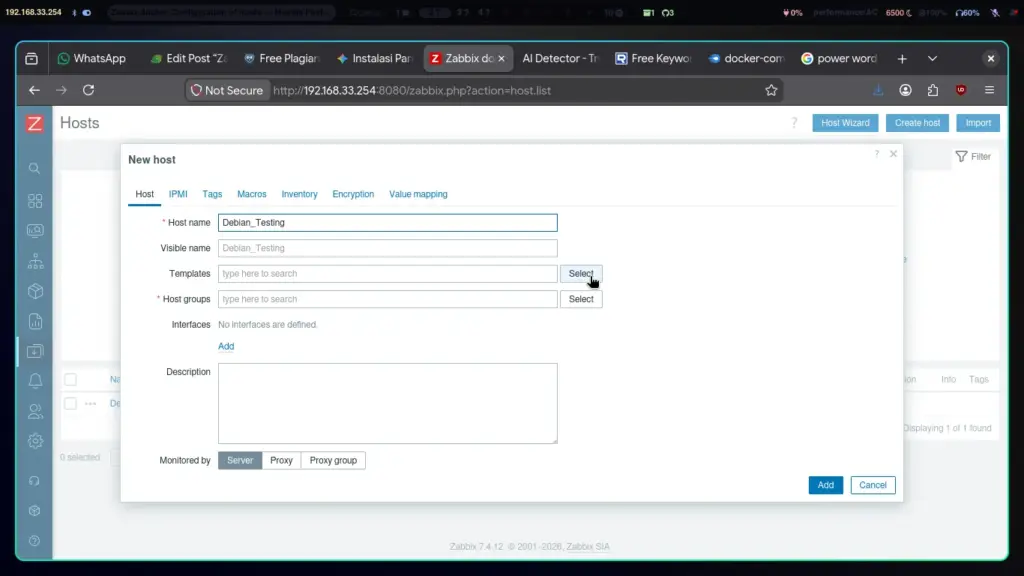Open Help question icon at sidebar bottom

point(35,541)
